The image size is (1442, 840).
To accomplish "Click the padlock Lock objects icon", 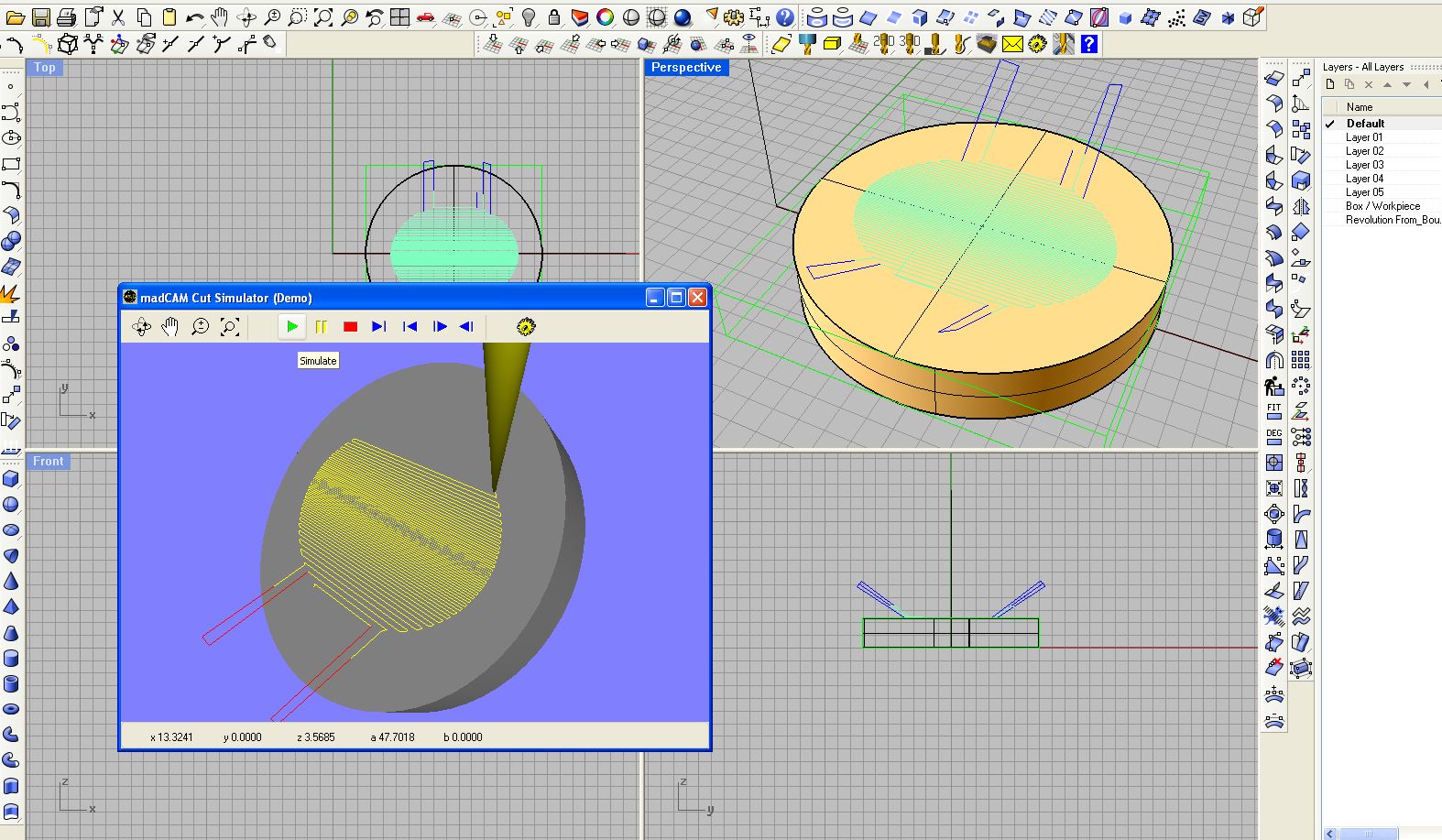I will [553, 17].
